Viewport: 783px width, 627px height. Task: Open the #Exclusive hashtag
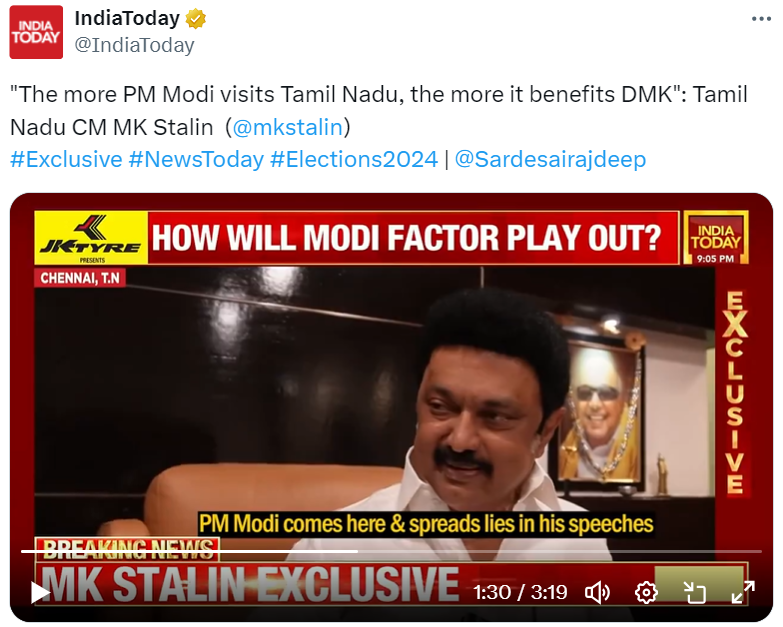[66, 159]
